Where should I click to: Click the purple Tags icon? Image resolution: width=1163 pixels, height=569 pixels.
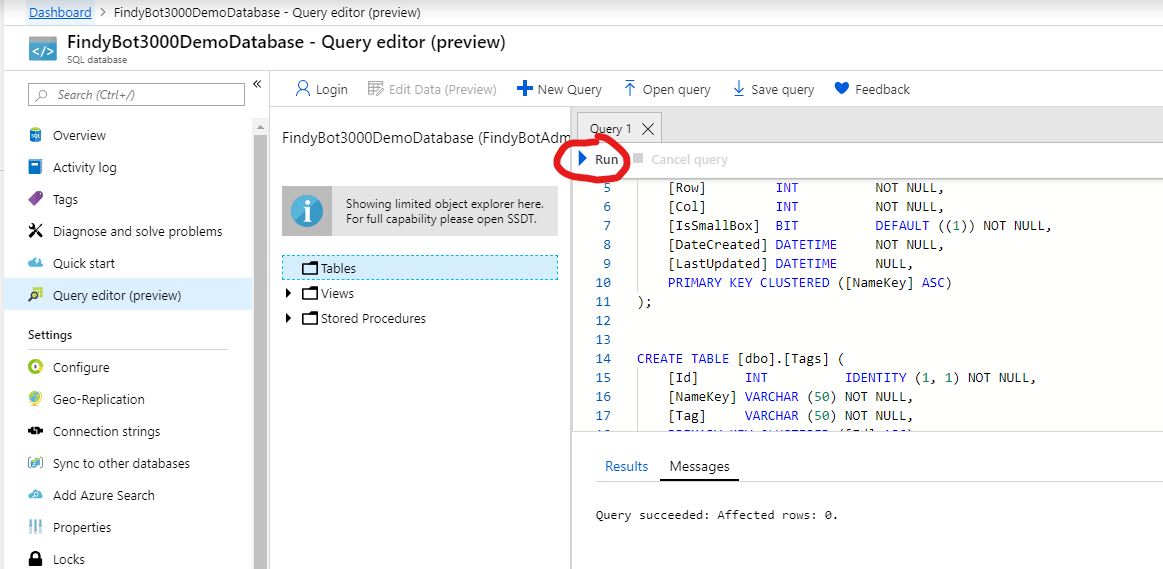(36, 198)
